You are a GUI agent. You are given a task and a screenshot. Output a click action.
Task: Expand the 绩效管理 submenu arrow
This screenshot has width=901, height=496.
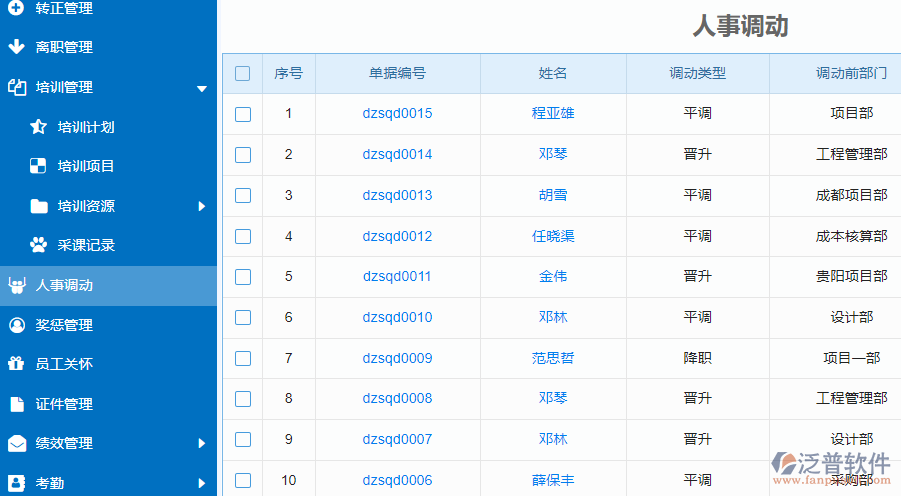(x=202, y=443)
